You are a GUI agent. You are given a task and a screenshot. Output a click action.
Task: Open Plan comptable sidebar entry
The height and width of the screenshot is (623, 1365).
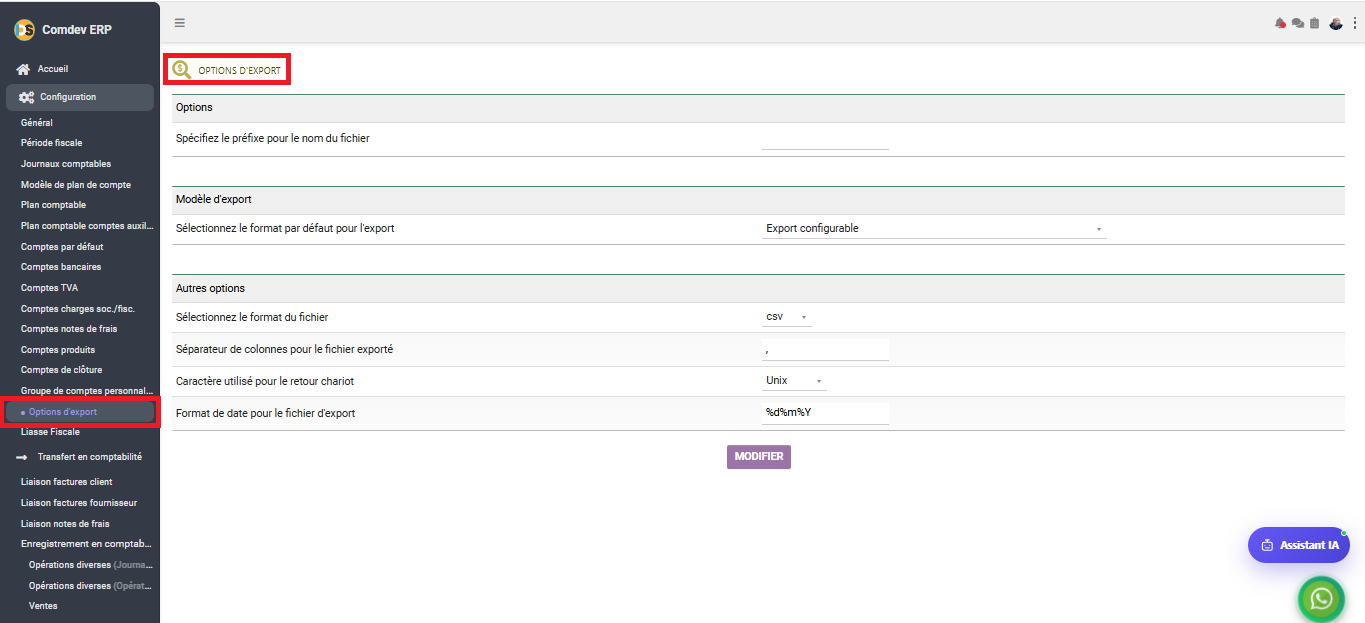53,205
